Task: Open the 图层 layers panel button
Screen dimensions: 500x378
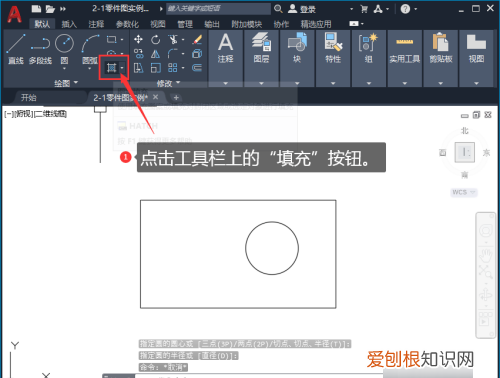Action: click(x=261, y=58)
